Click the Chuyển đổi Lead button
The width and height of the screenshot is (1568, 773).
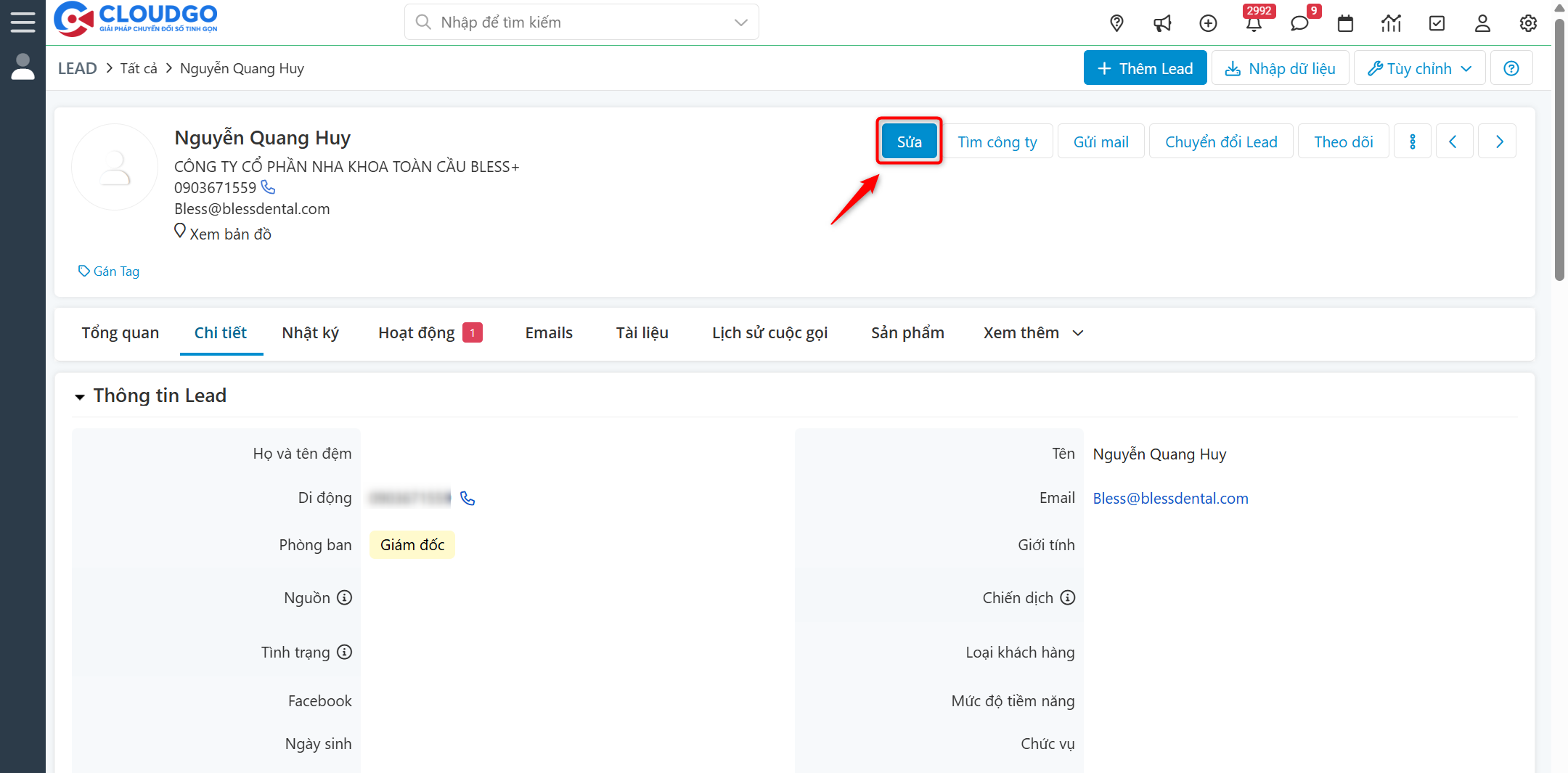pyautogui.click(x=1221, y=141)
